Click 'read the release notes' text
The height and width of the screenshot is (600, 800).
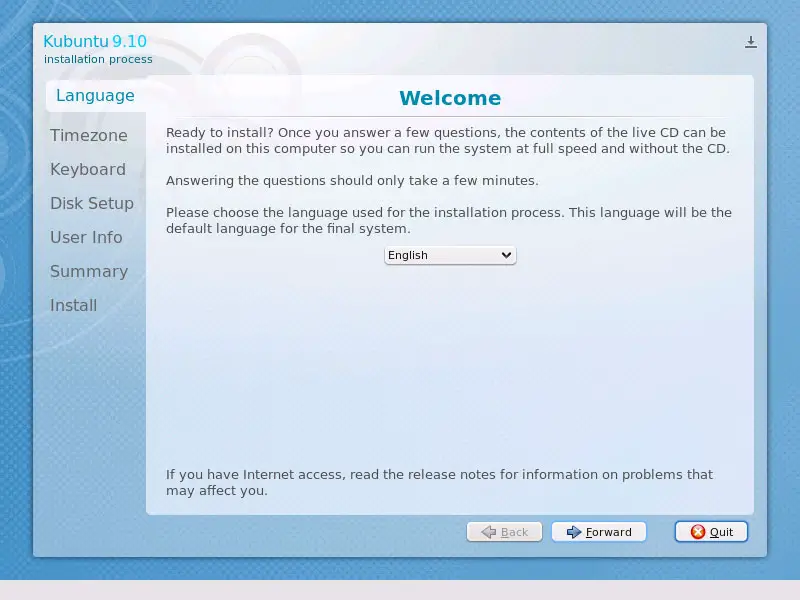pyautogui.click(x=423, y=474)
